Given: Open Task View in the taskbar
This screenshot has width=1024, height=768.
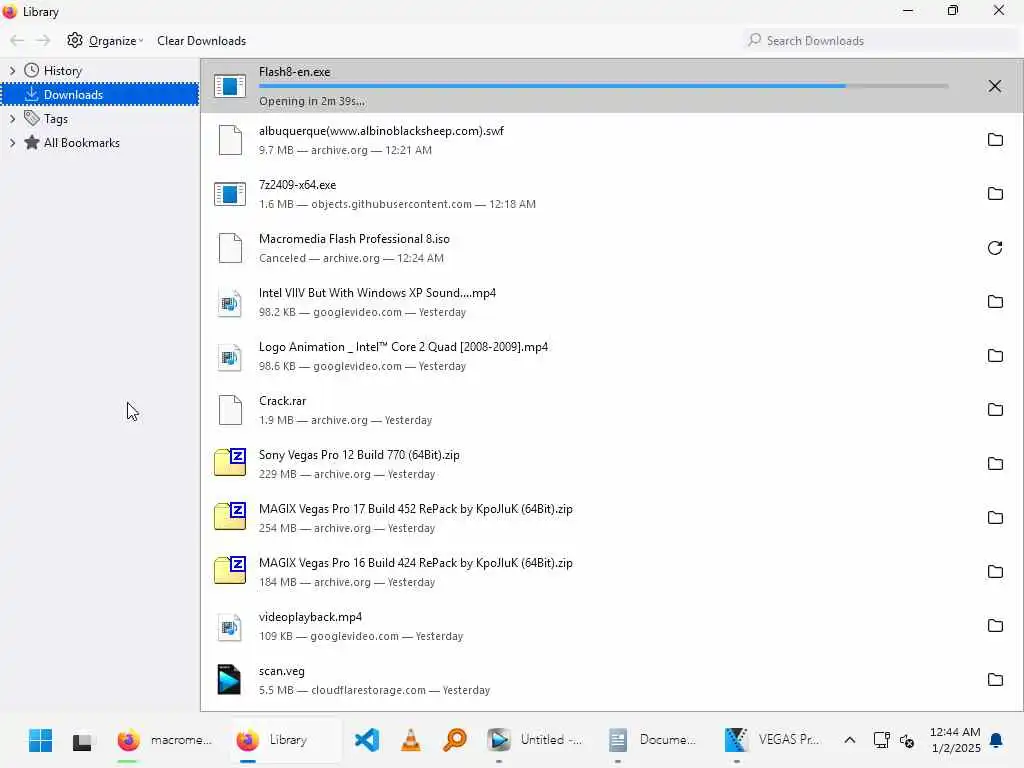Looking at the screenshot, I should click(82, 740).
